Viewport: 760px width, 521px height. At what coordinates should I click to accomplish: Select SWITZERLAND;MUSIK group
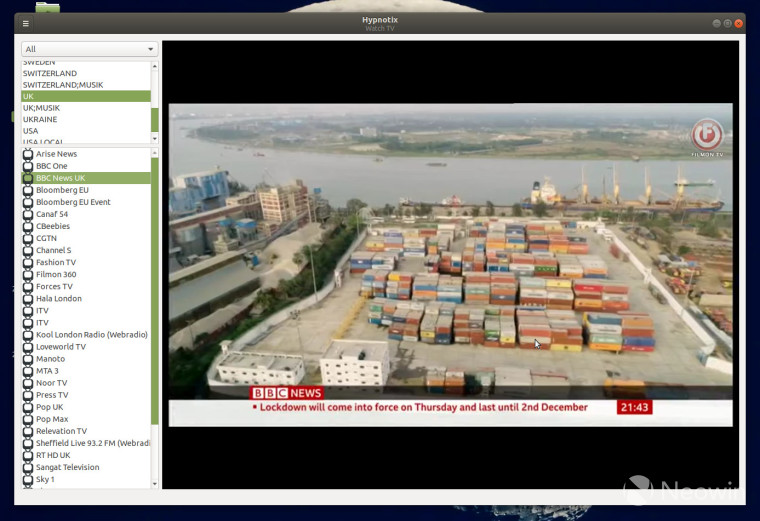coord(86,85)
